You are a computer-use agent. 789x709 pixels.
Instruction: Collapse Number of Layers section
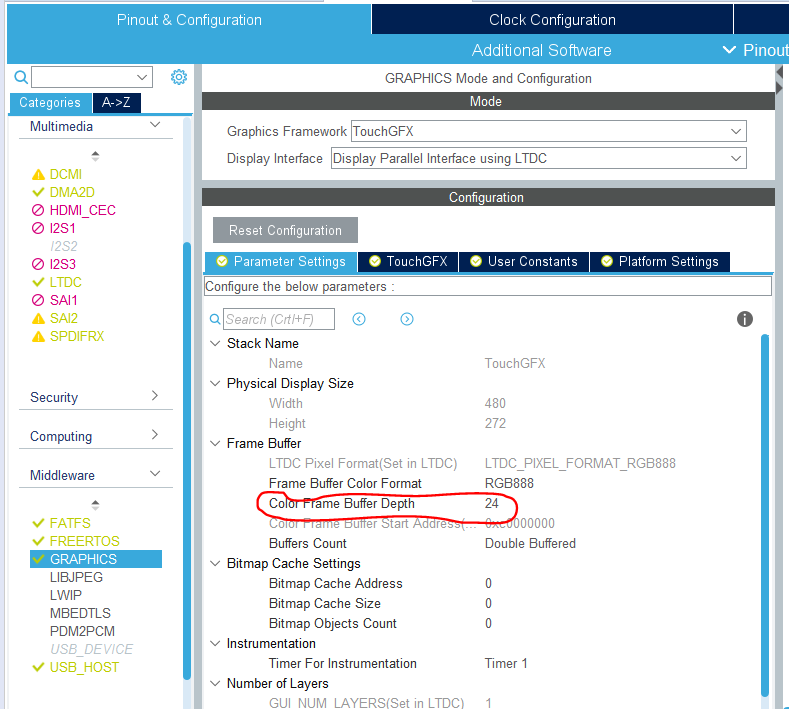215,683
